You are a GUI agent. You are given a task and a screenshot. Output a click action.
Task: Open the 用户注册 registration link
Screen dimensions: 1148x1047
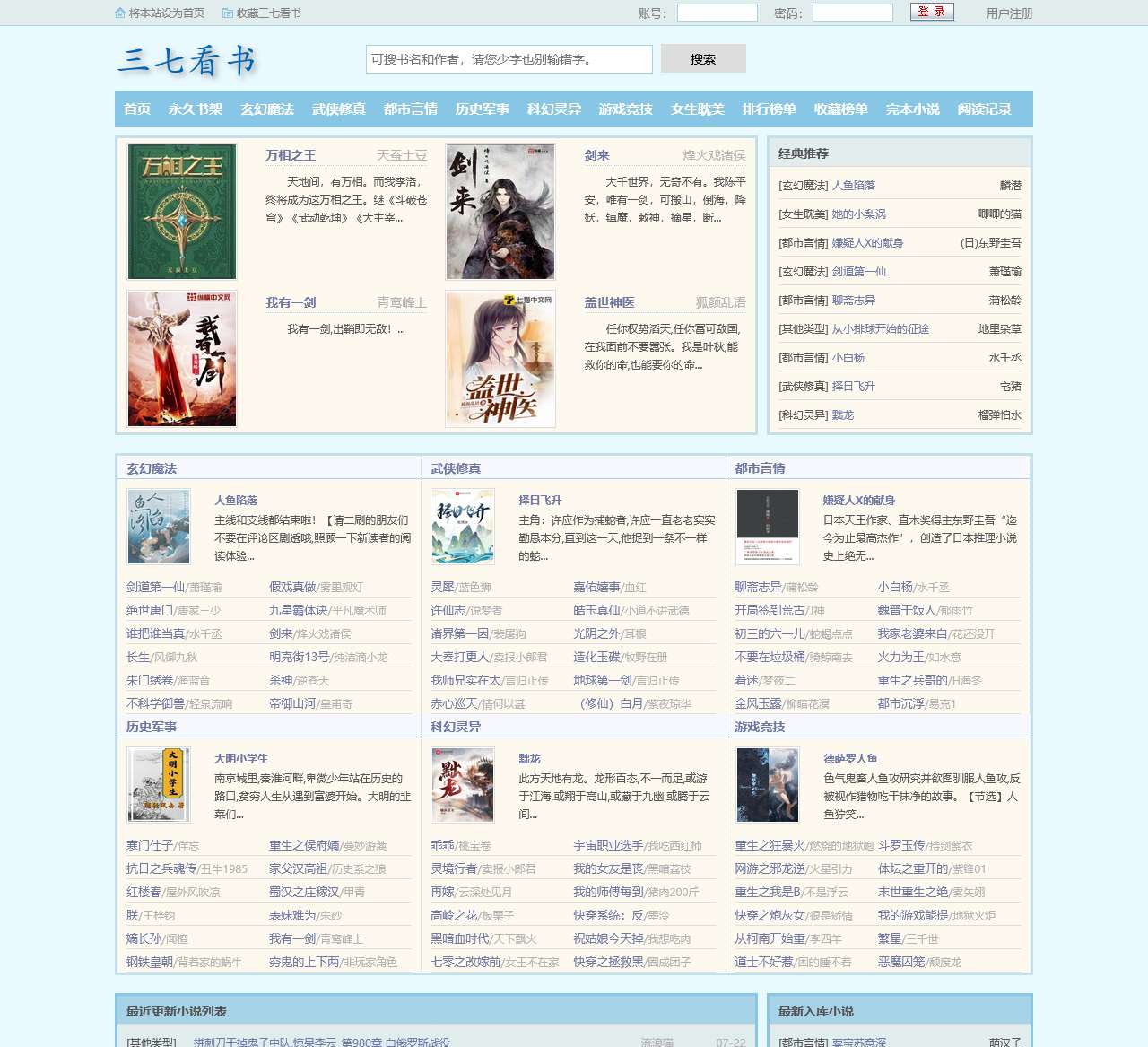coord(1009,13)
